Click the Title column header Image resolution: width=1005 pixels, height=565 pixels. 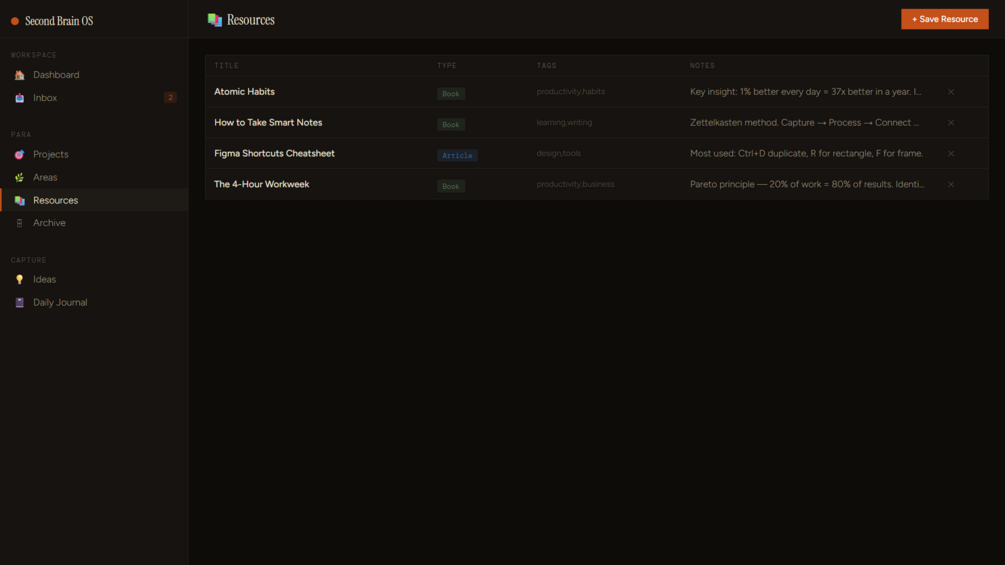226,65
